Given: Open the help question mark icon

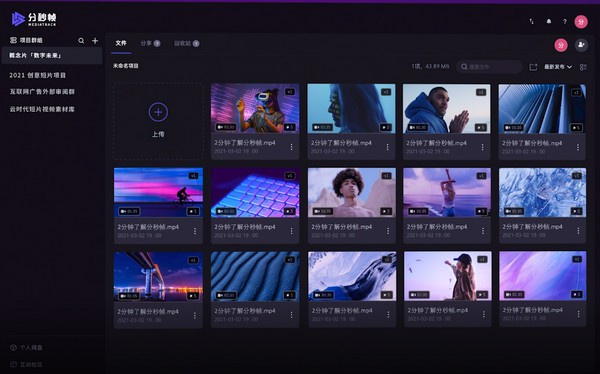Looking at the screenshot, I should (x=565, y=22).
